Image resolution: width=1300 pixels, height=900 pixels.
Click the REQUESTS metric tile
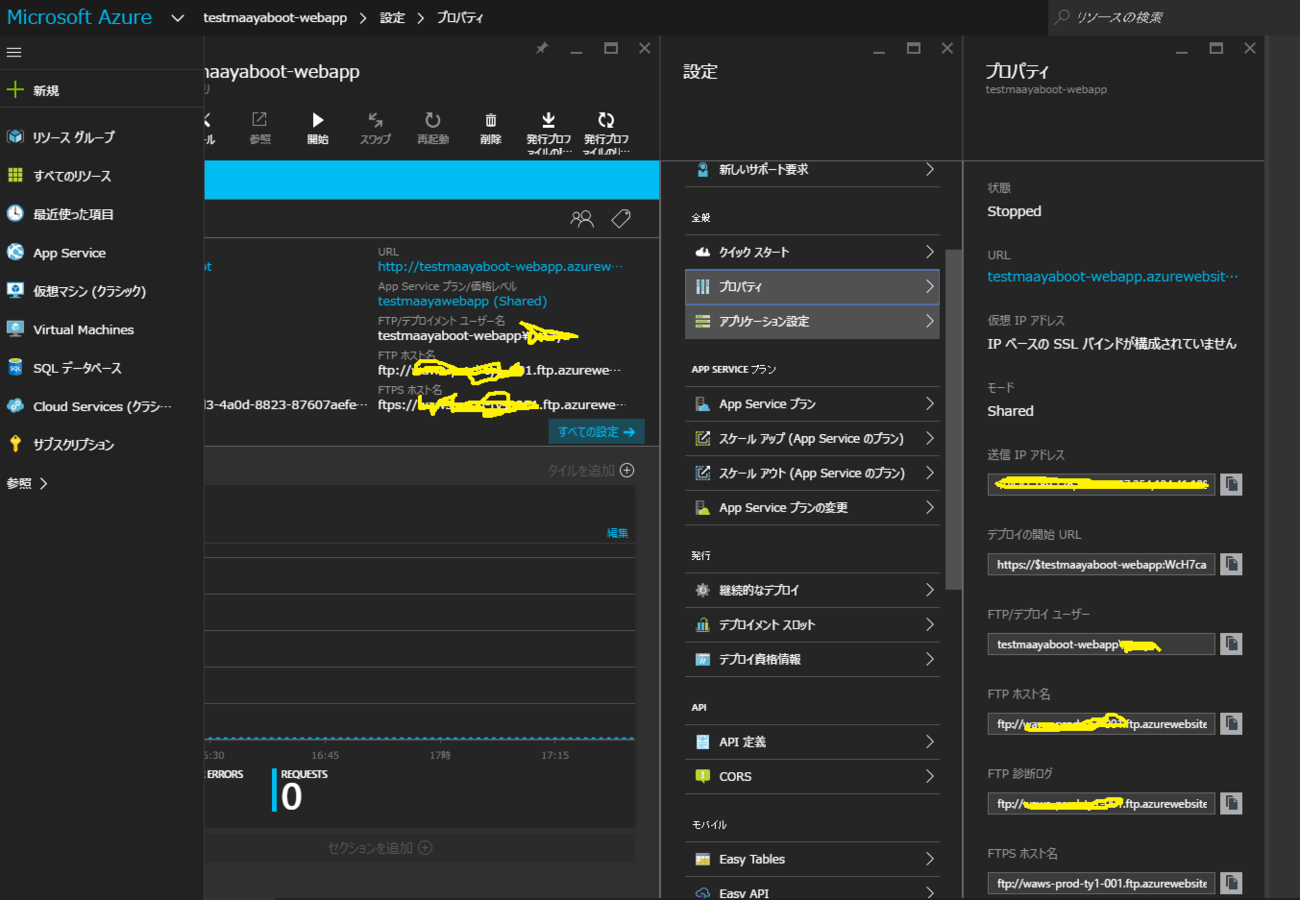point(300,789)
